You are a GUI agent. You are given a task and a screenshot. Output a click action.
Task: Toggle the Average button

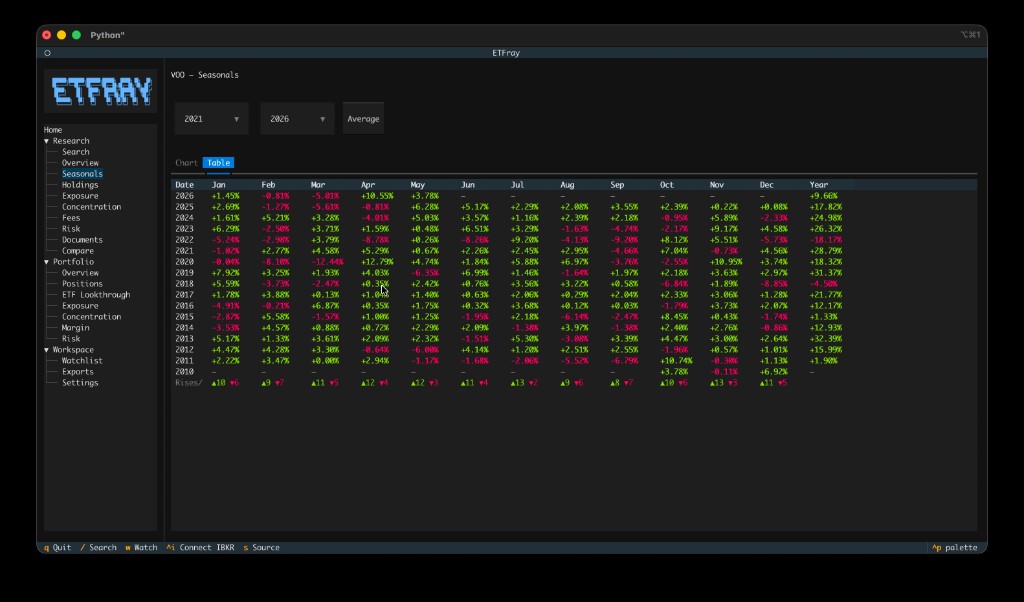[363, 119]
